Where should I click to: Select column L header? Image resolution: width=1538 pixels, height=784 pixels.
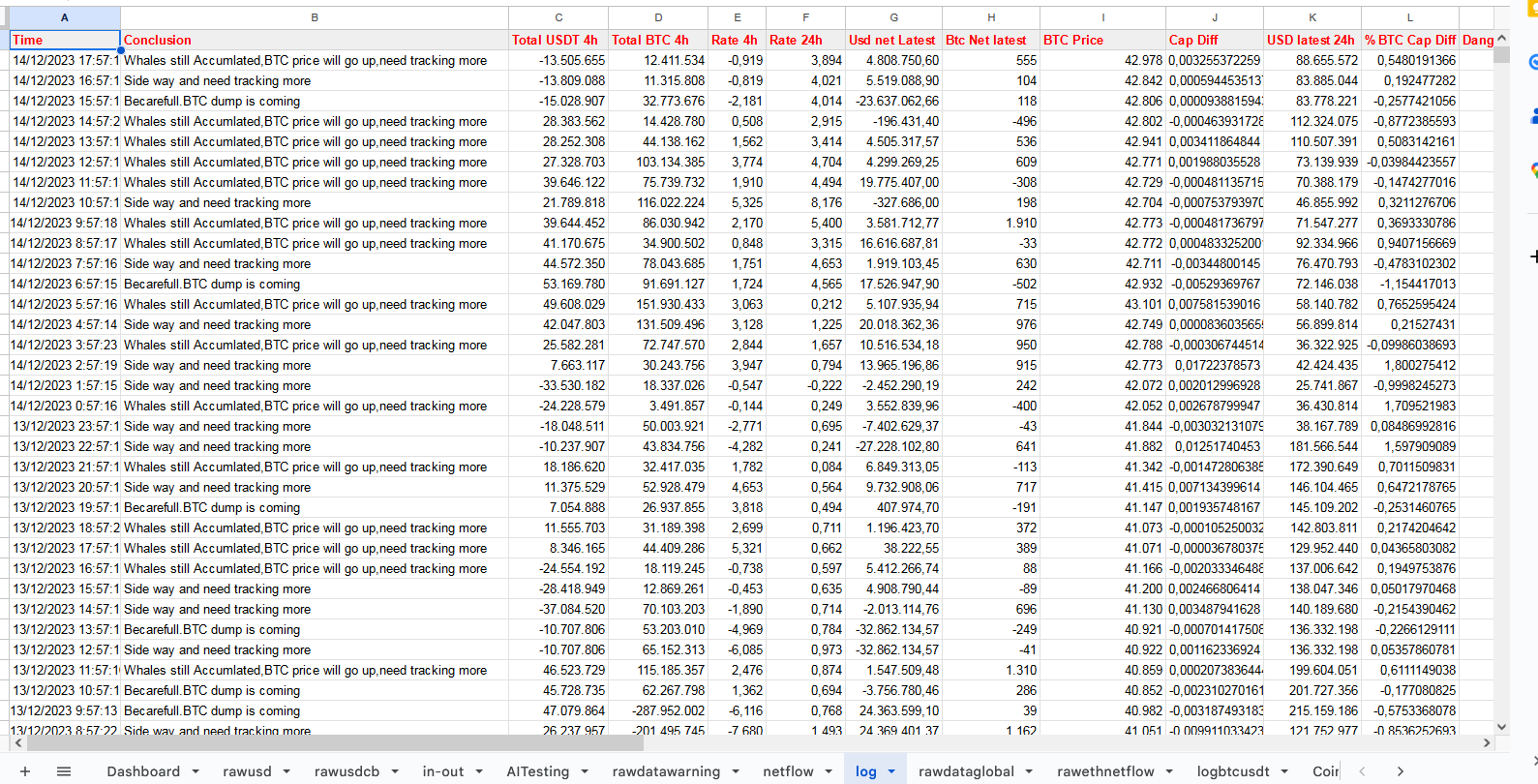point(1409,17)
